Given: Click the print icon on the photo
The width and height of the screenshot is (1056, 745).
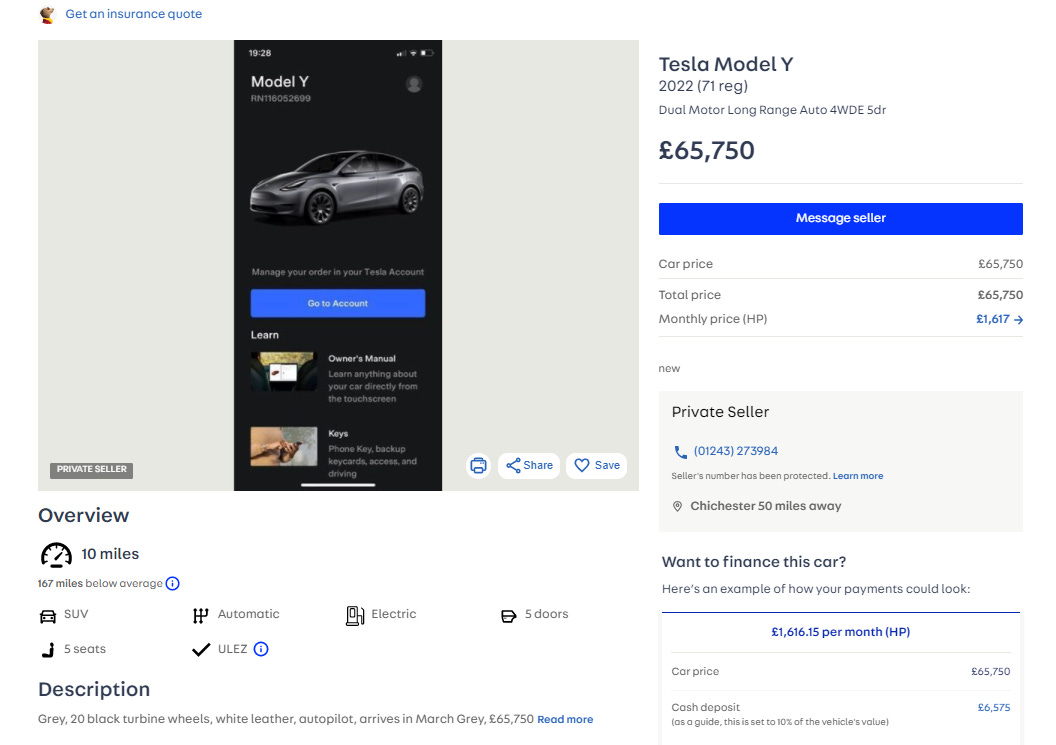Looking at the screenshot, I should click(478, 465).
